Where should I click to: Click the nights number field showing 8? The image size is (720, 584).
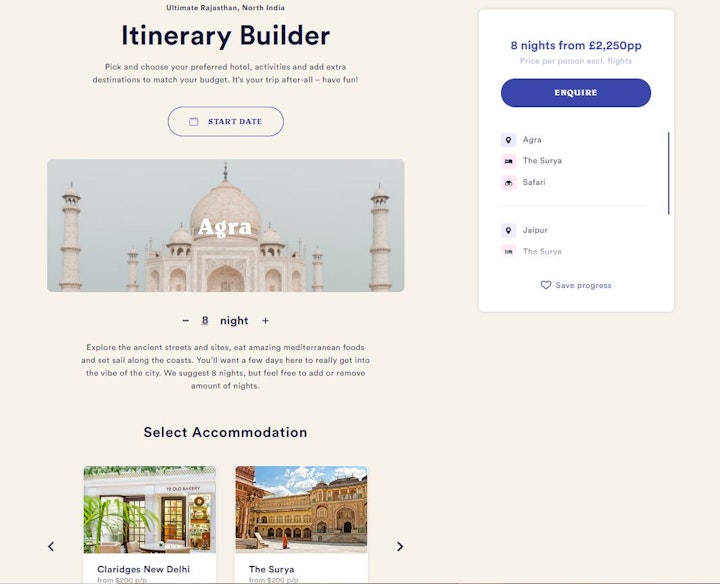click(205, 320)
